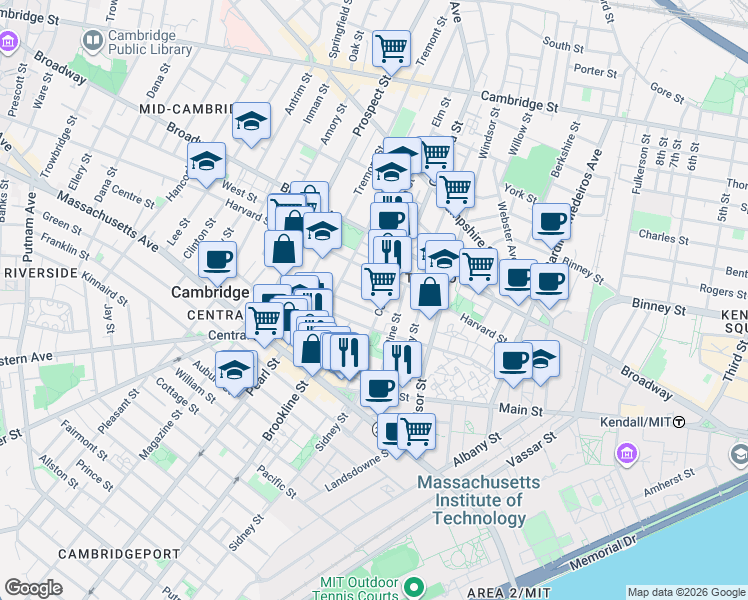The height and width of the screenshot is (600, 748).
Task: Click the Memorial Dr road label
Action: point(603,552)
